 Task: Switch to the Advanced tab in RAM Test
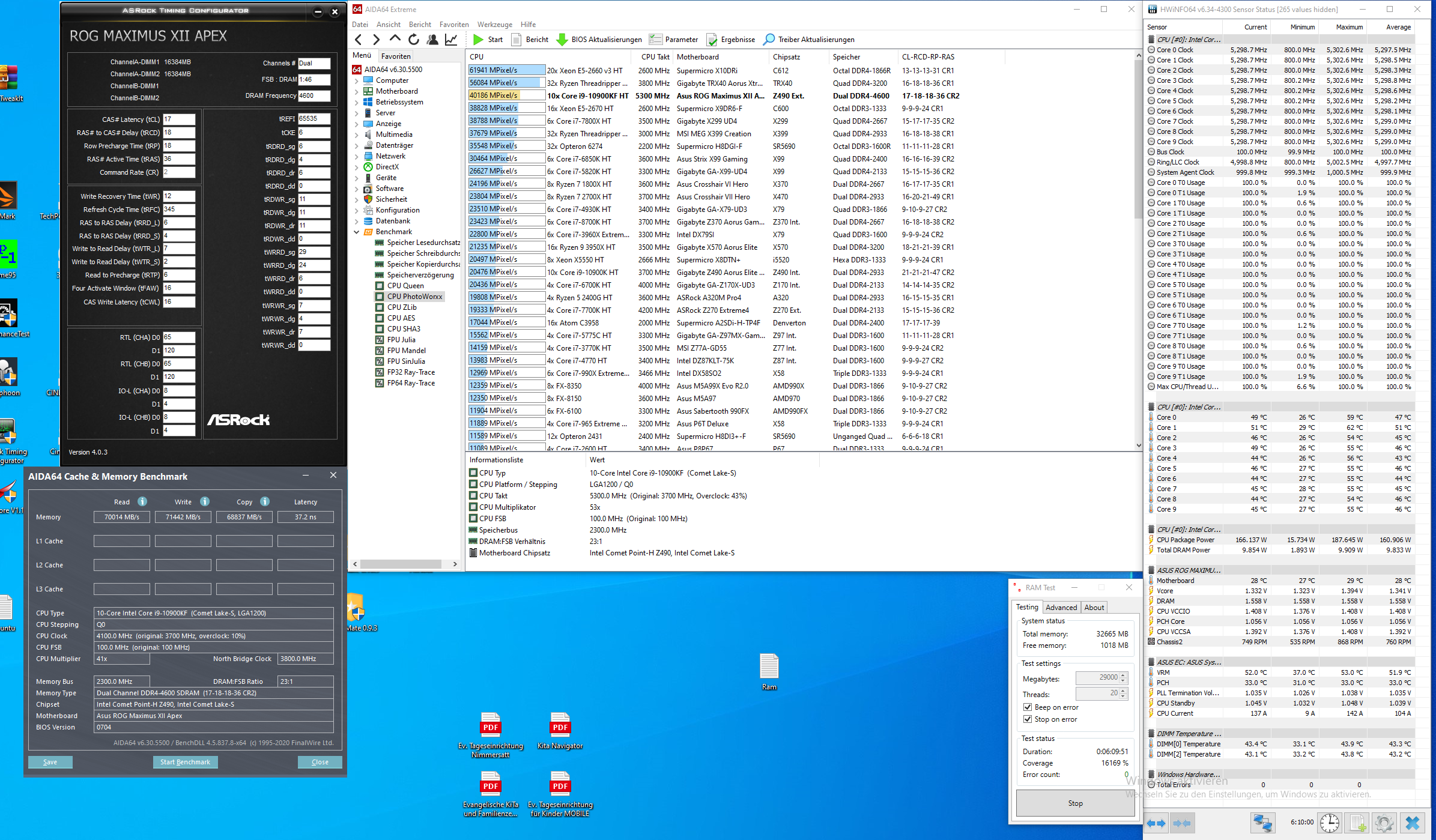pos(1061,608)
